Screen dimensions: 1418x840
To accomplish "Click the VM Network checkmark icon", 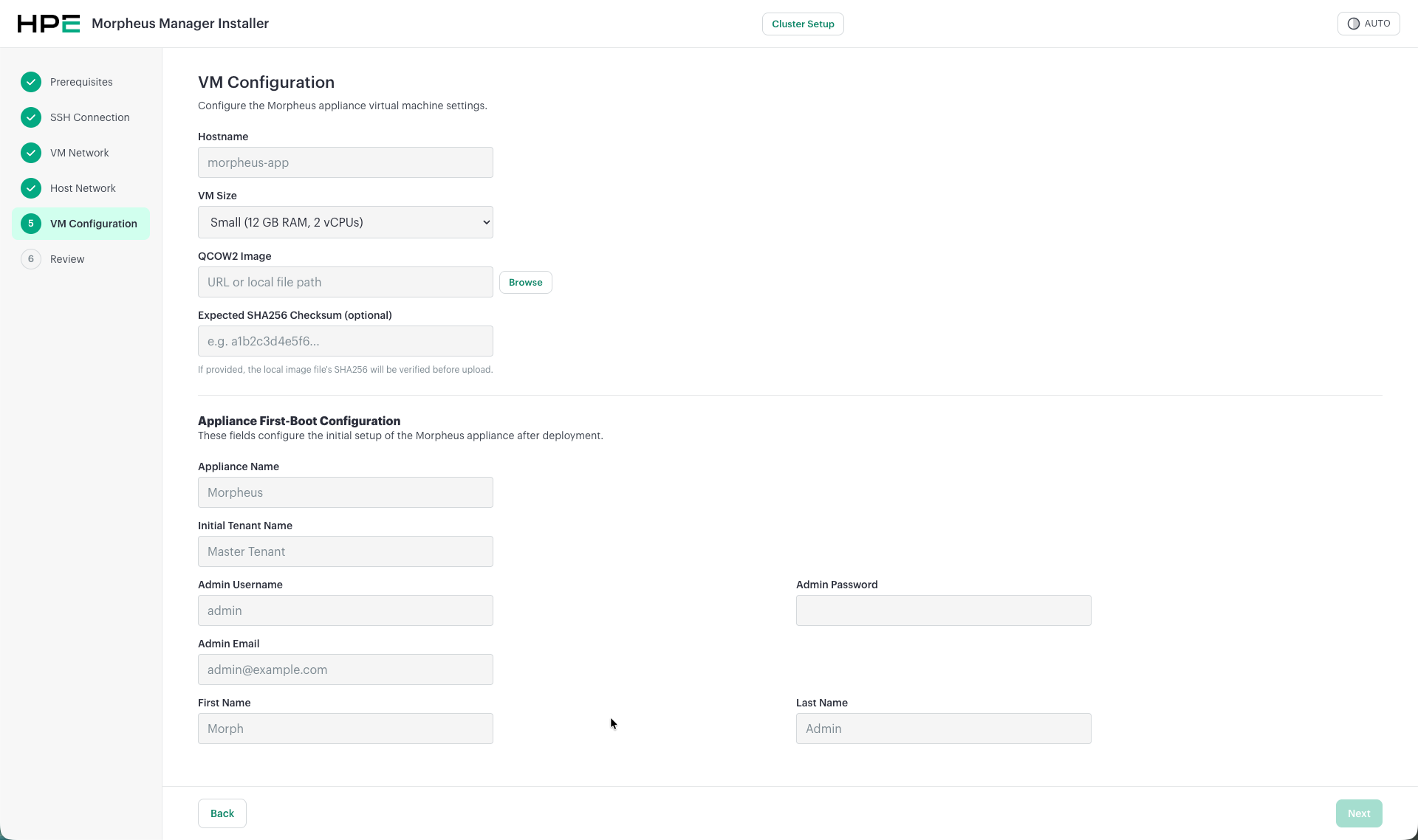I will (31, 153).
